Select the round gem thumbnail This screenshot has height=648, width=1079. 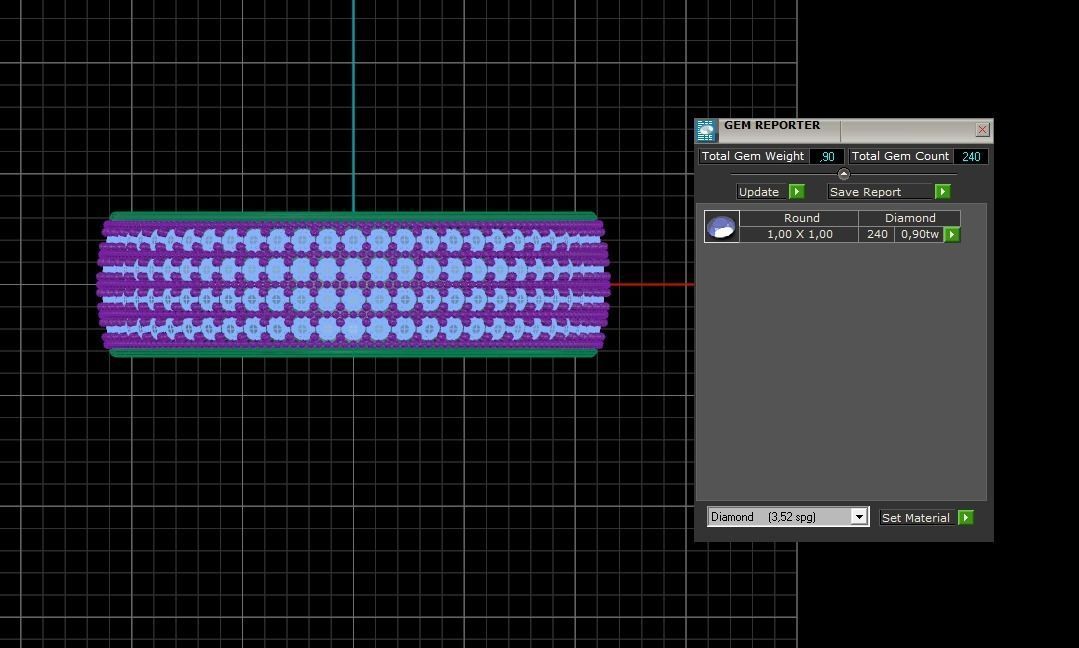(721, 226)
